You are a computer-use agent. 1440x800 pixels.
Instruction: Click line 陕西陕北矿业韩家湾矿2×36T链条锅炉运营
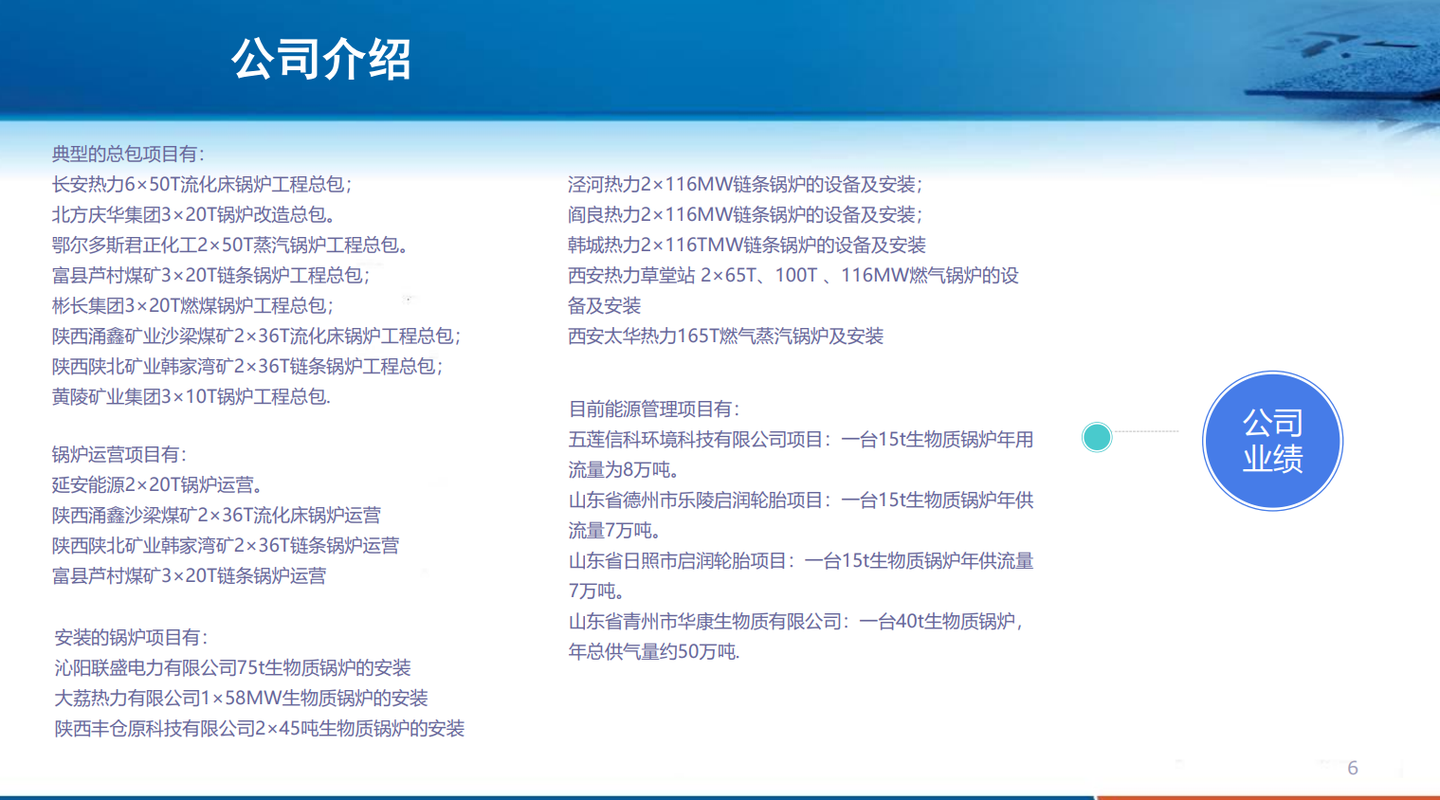(226, 546)
